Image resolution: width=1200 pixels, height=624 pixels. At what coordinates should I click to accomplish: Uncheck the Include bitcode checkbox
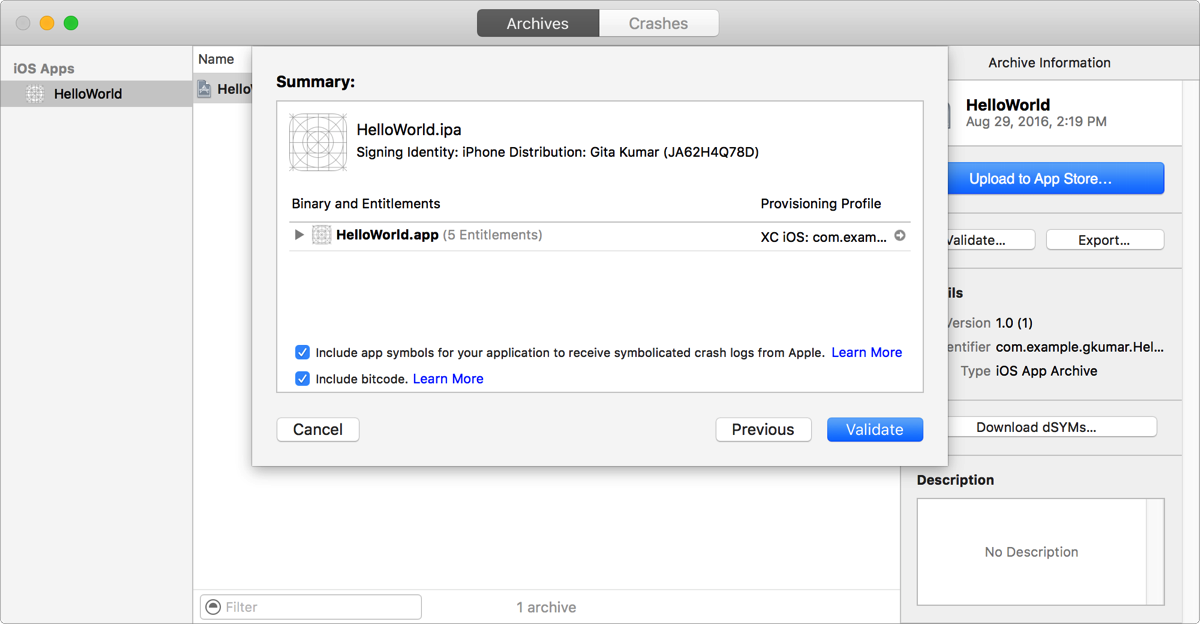click(302, 379)
